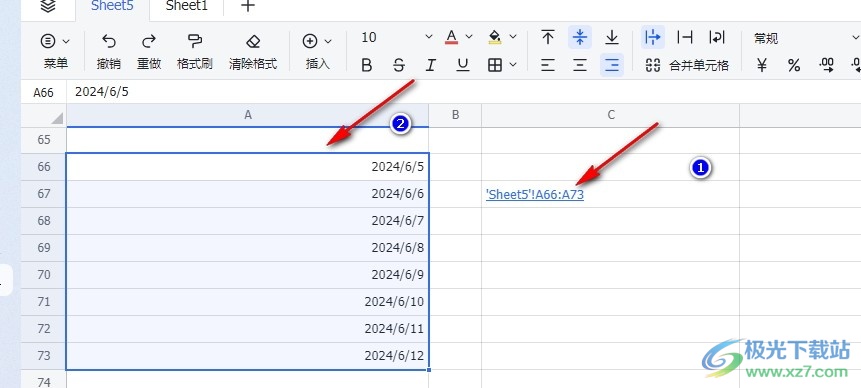Click the clear format (清除格式) eraser icon

(x=253, y=41)
